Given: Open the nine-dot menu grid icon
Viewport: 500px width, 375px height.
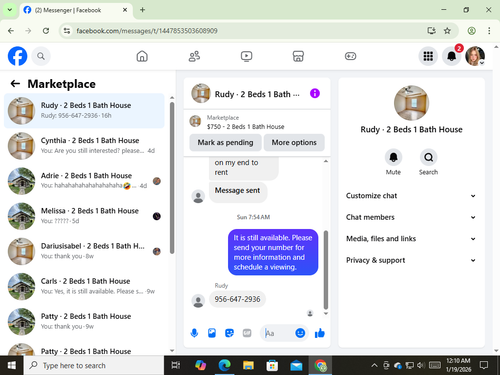Looking at the screenshot, I should (x=428, y=56).
